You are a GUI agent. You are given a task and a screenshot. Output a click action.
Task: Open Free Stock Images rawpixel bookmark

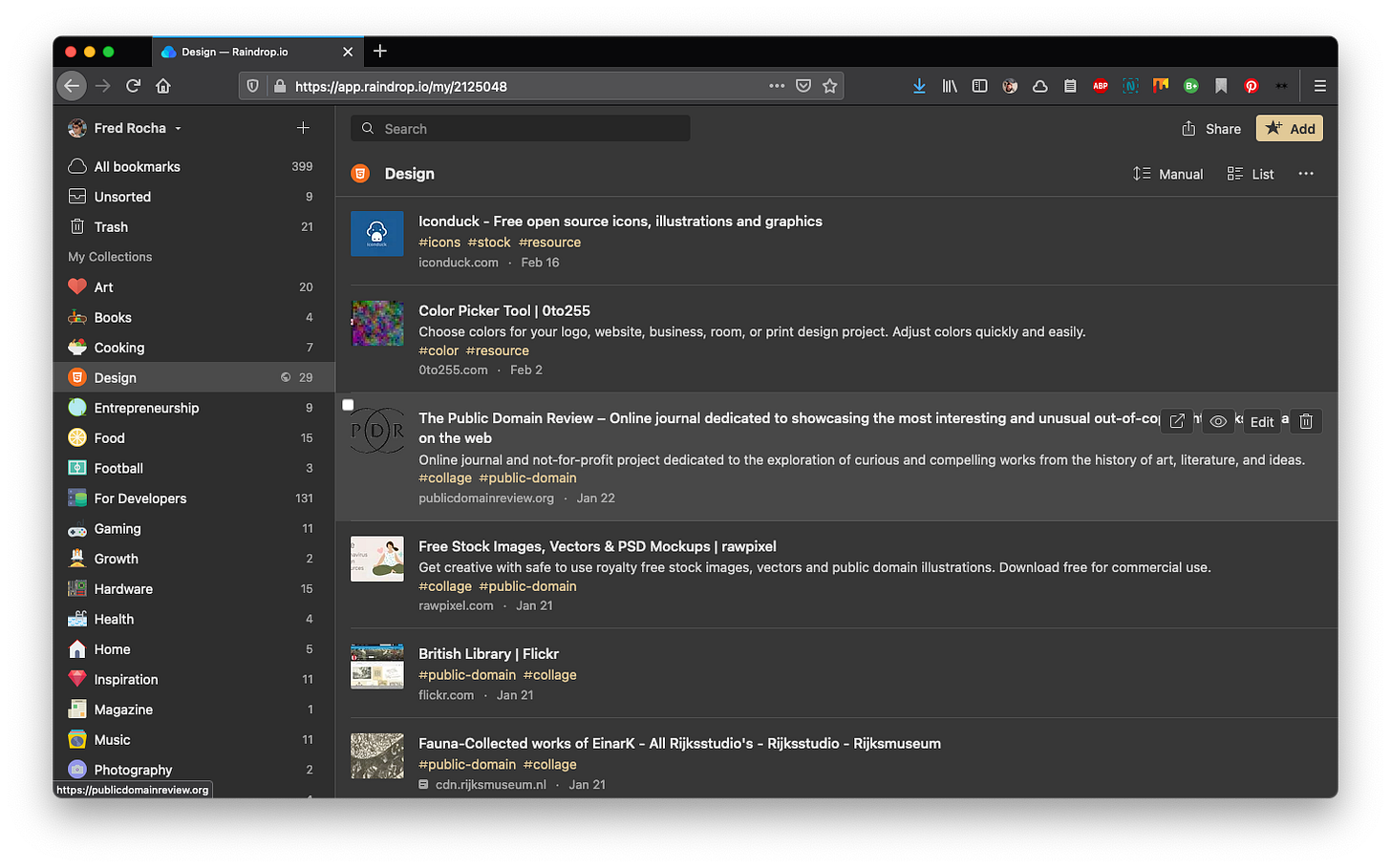click(597, 546)
